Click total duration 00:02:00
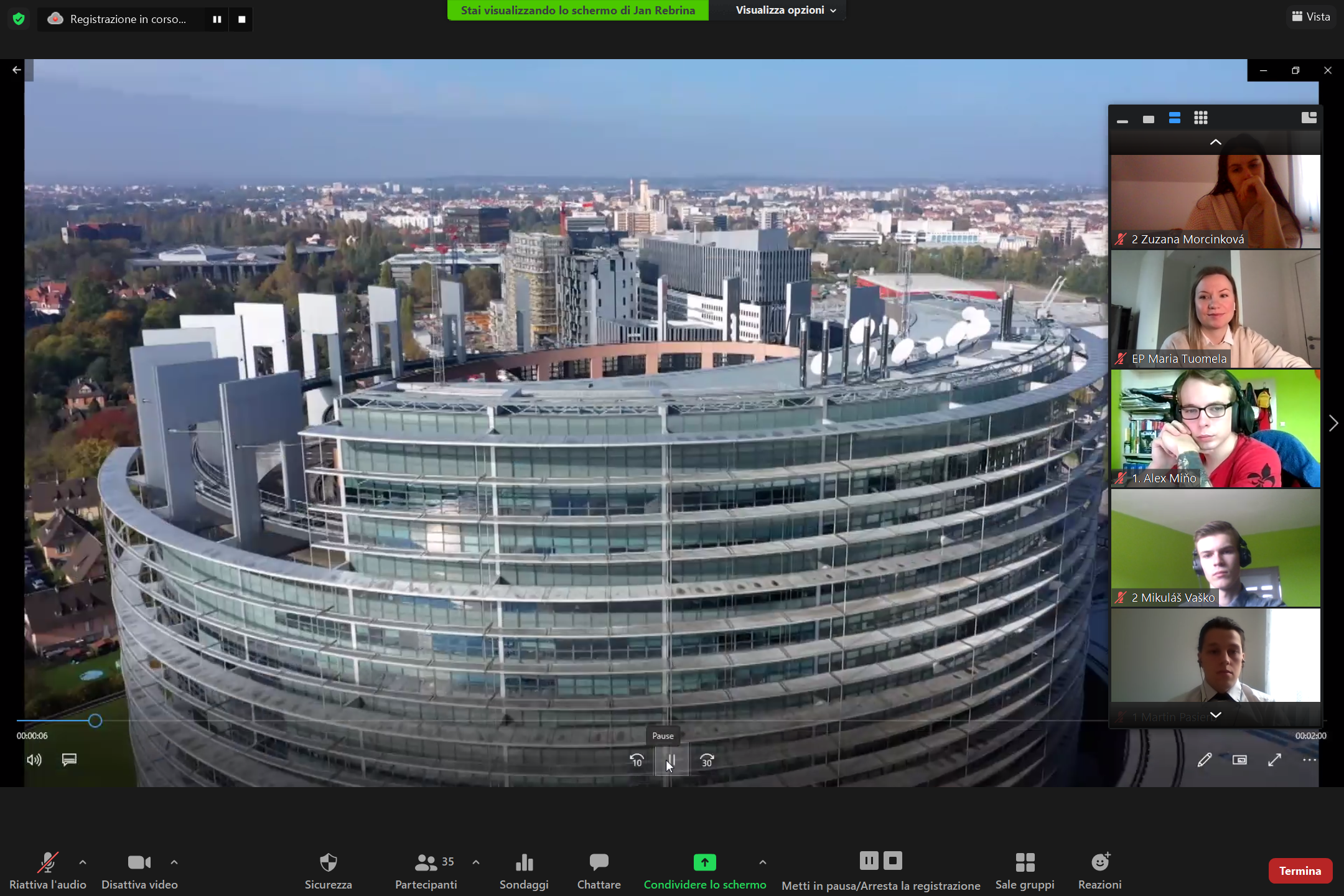The width and height of the screenshot is (1344, 896). (1310, 735)
